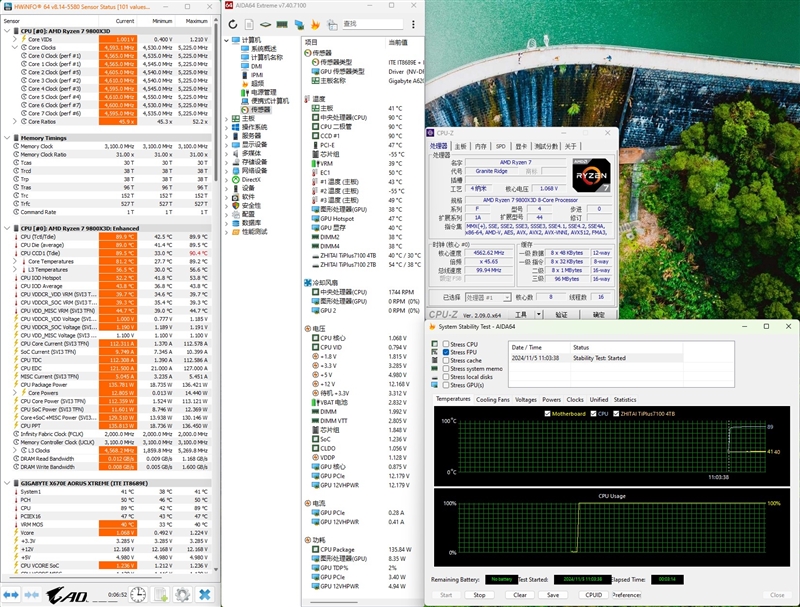The image size is (800, 607).
Task: Select 传感器 item in AIDA64 tree
Action: (x=260, y=110)
